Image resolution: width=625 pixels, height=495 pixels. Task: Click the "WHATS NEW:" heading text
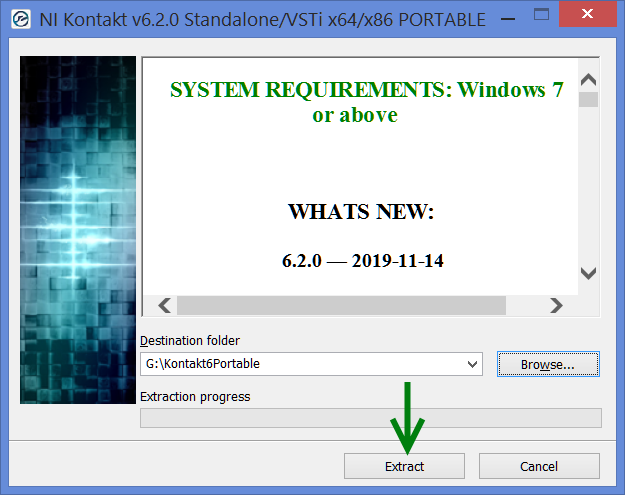coord(361,212)
